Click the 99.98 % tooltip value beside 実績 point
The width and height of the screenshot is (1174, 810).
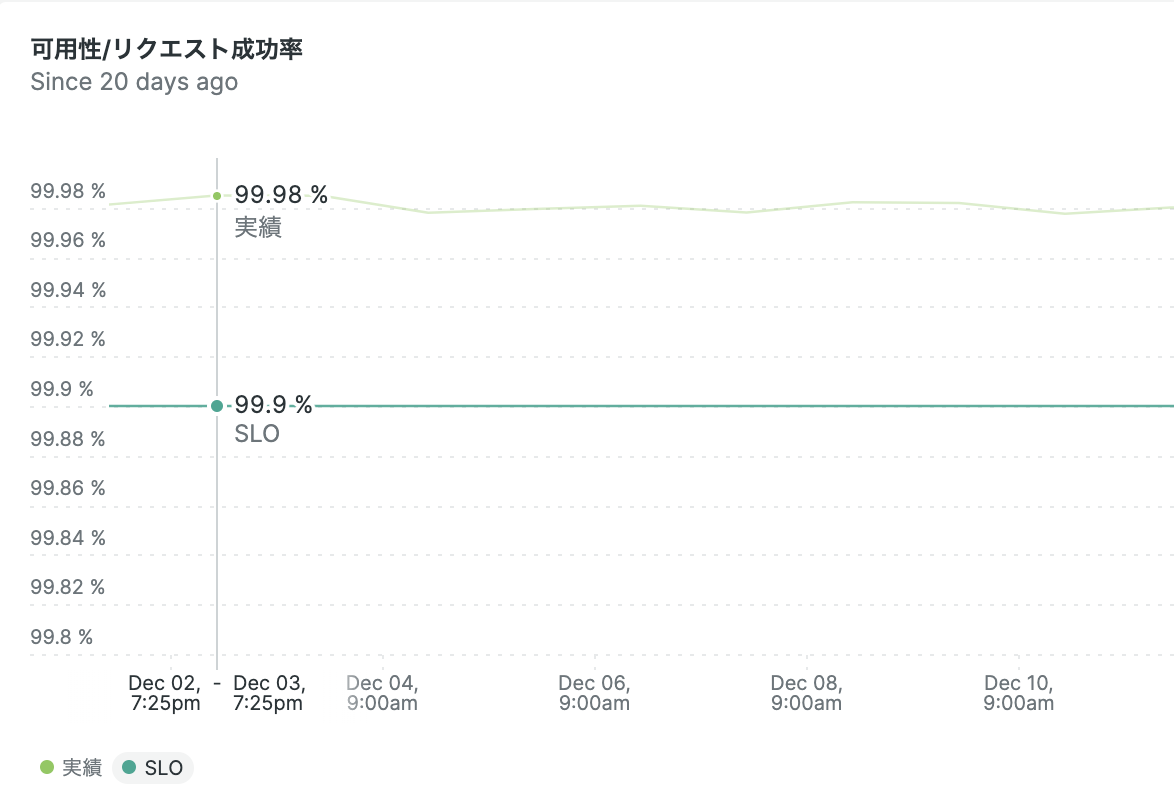[281, 195]
